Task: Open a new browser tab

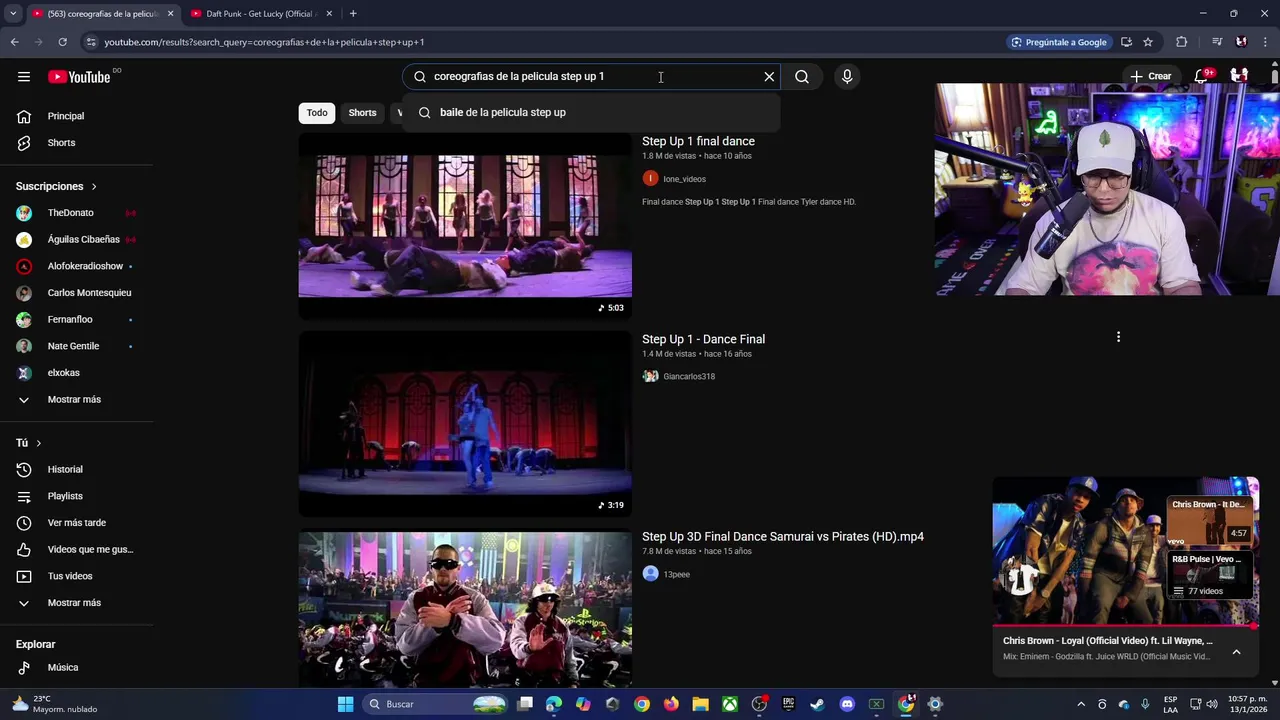Action: (353, 14)
